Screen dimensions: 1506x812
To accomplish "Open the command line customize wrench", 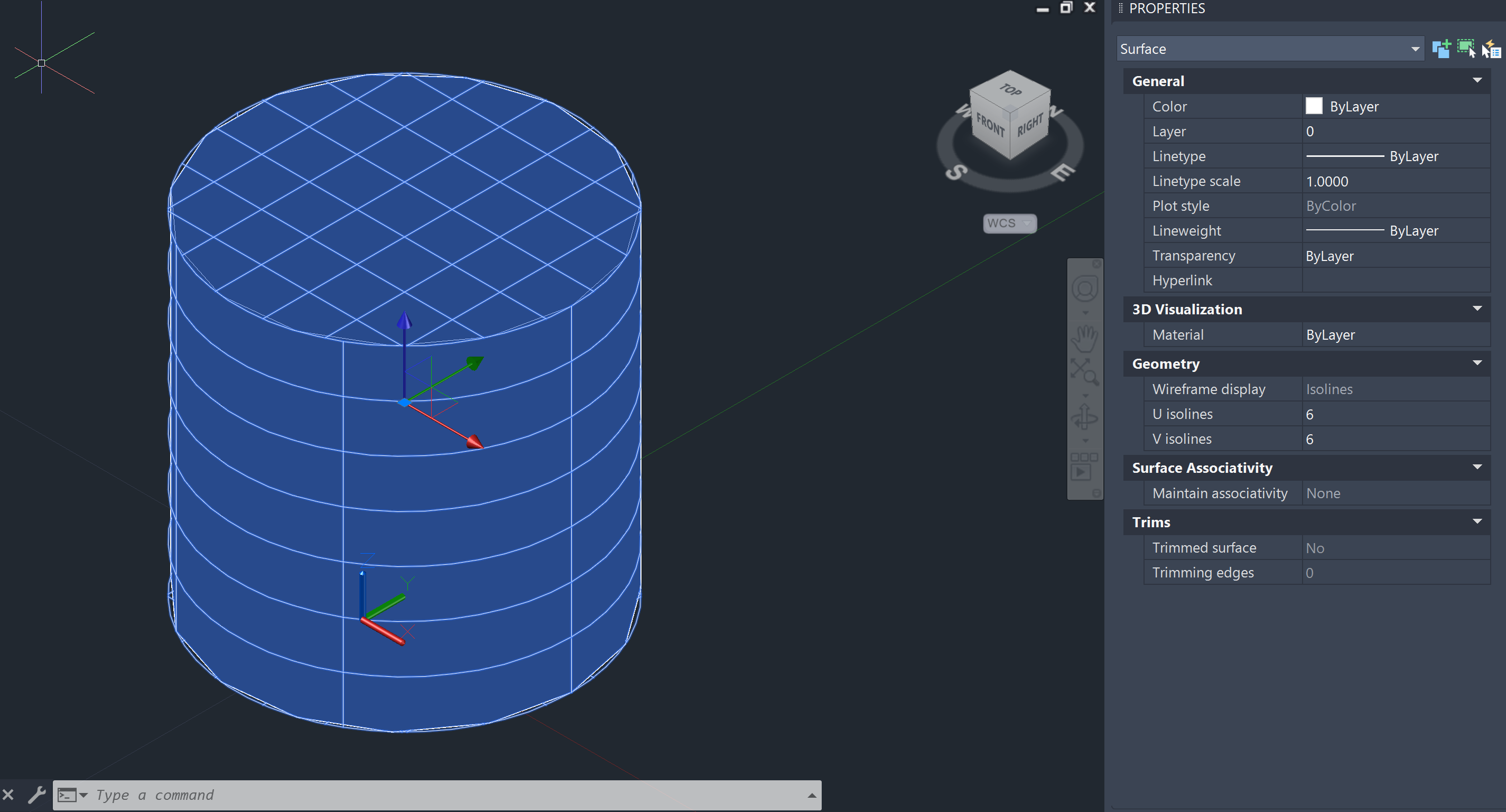I will pos(37,795).
